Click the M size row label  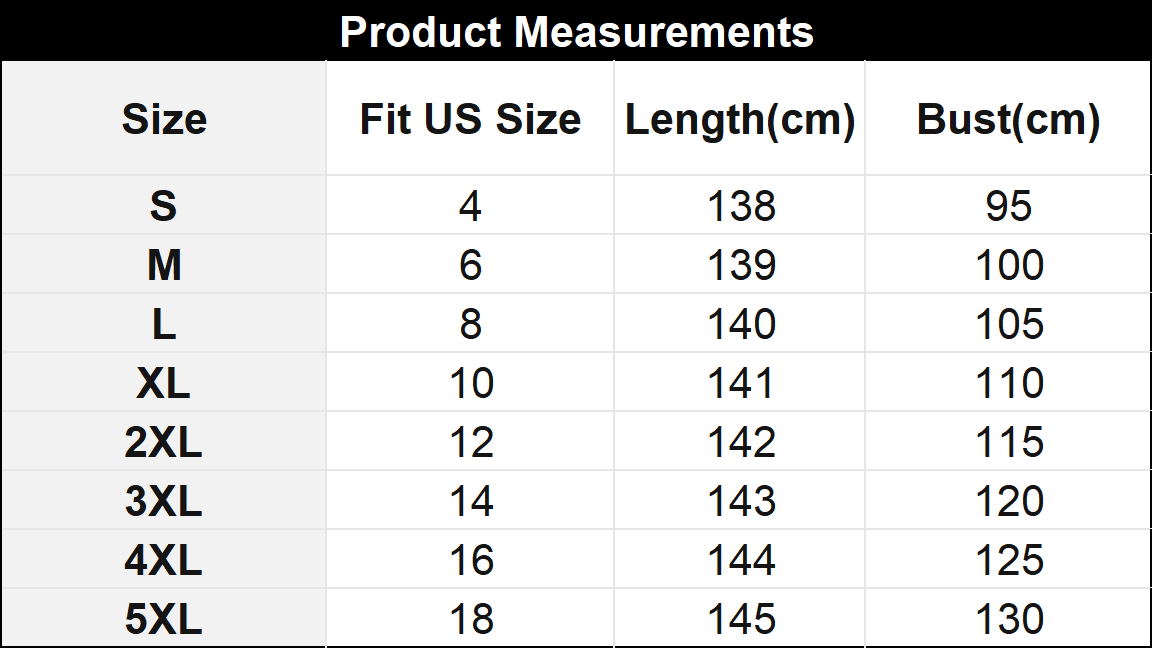[164, 265]
